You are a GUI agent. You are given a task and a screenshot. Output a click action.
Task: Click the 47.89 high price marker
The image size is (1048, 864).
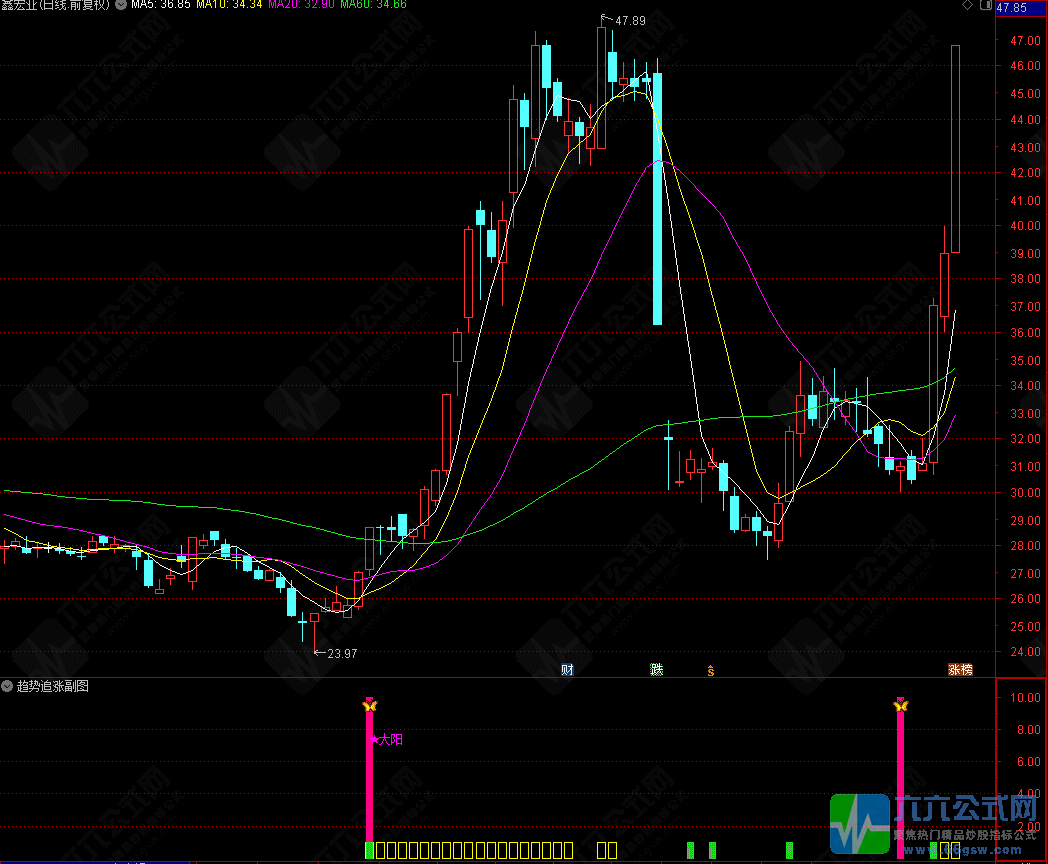click(630, 21)
